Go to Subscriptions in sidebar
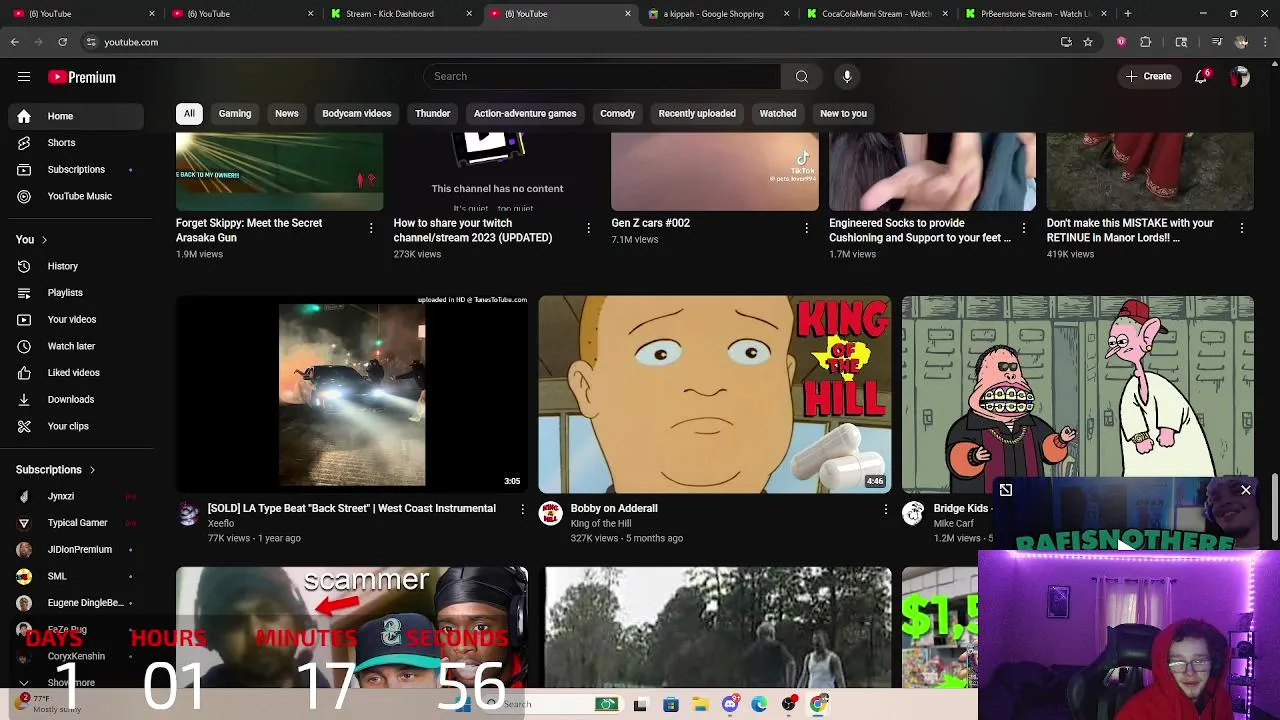The width and height of the screenshot is (1280, 720). pos(76,170)
